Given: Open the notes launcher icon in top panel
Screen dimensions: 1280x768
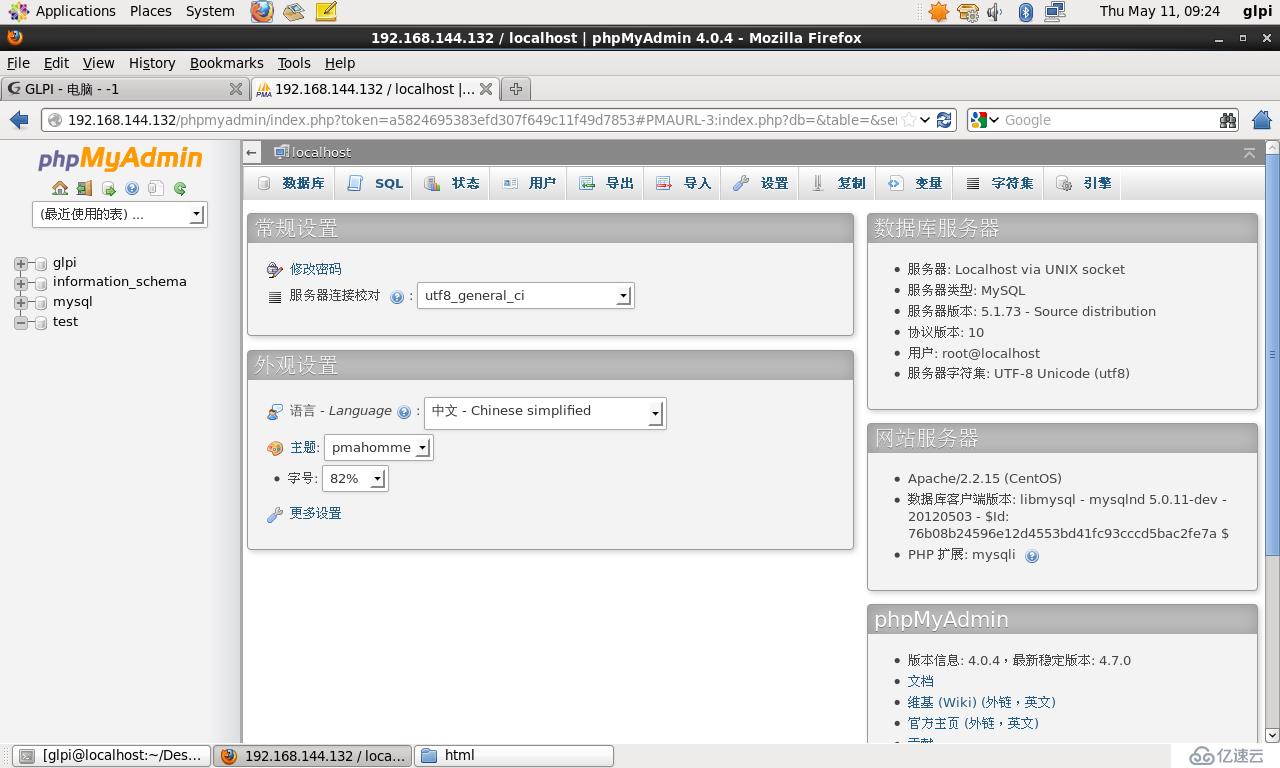Looking at the screenshot, I should point(325,11).
